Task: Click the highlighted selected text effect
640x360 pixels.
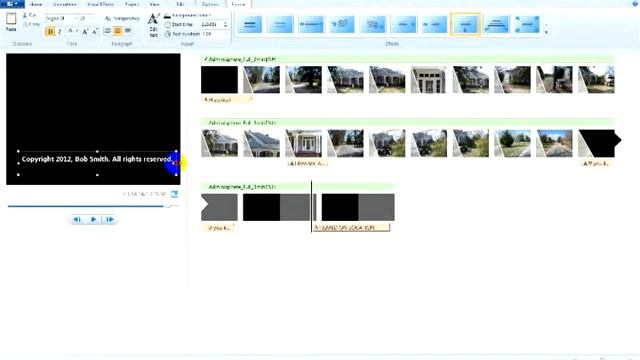Action: tap(465, 24)
